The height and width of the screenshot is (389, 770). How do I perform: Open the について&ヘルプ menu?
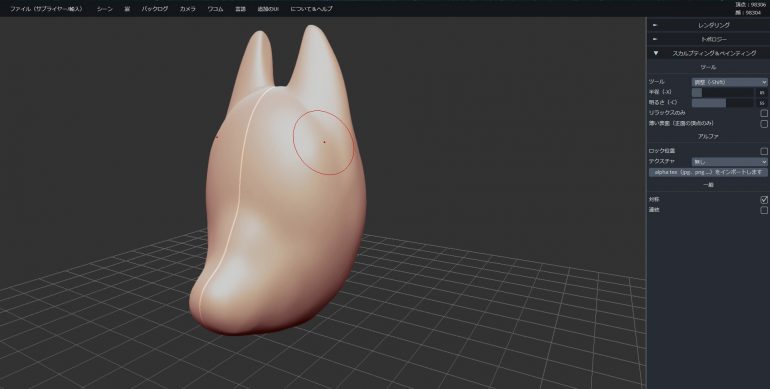point(311,9)
